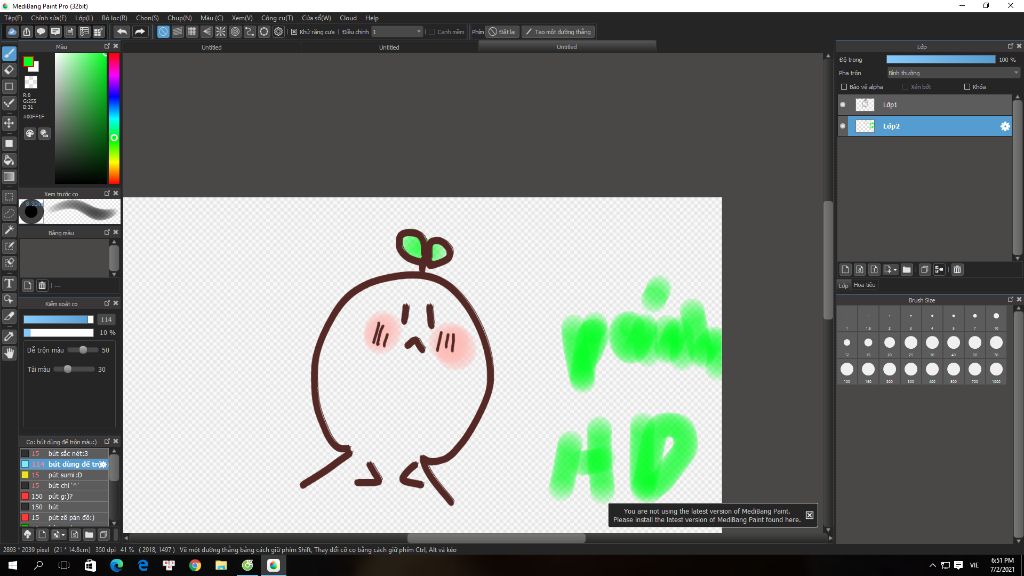The width and height of the screenshot is (1024, 576).
Task: Enable the radial snap guide icon
Action: point(221,31)
